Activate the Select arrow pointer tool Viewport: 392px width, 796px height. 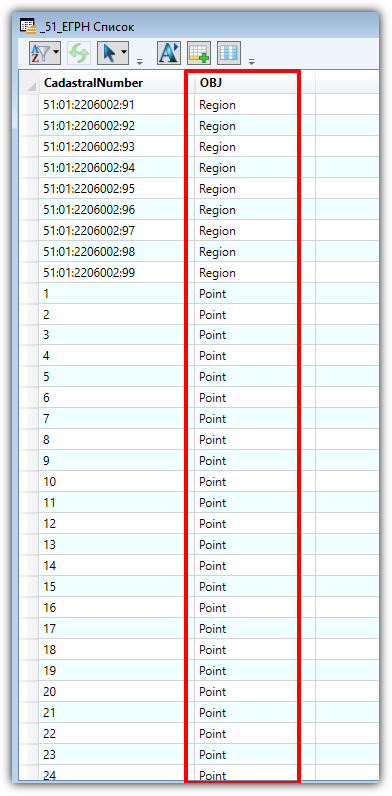[x=109, y=53]
